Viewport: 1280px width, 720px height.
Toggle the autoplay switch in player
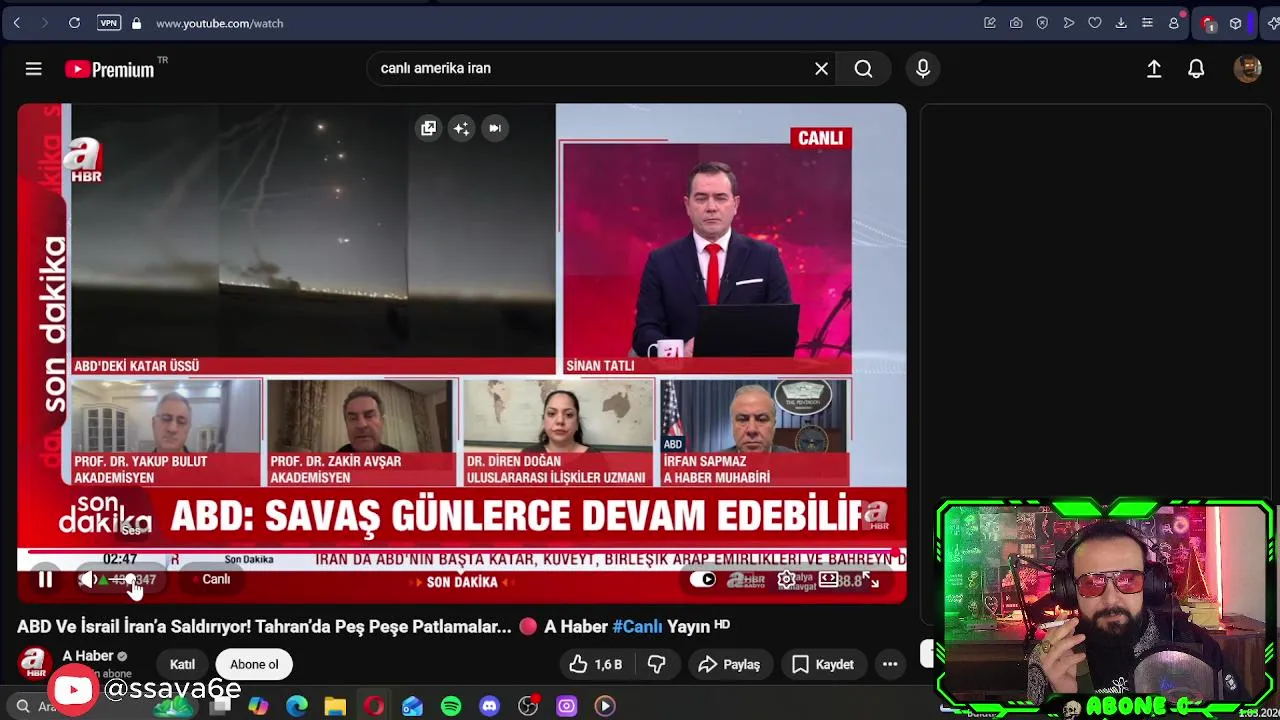tap(703, 579)
